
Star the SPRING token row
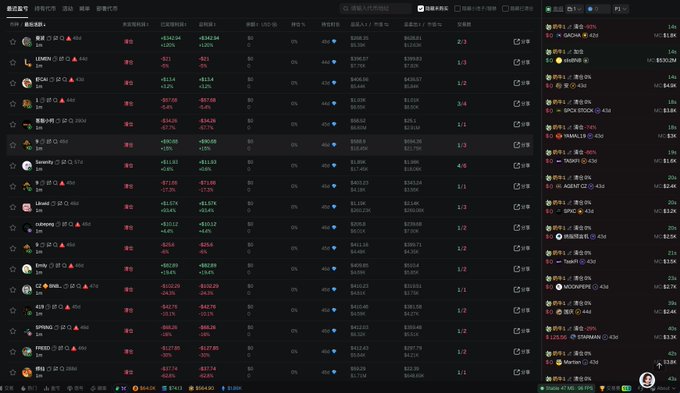[13, 331]
